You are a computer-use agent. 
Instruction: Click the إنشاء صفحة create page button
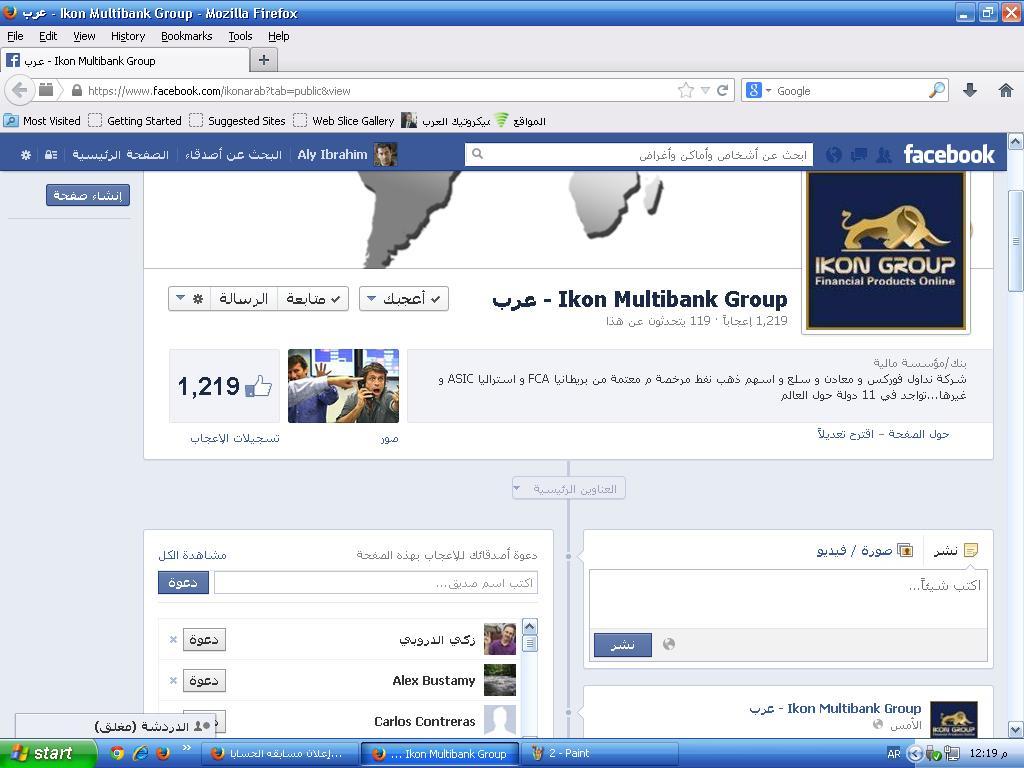click(88, 195)
